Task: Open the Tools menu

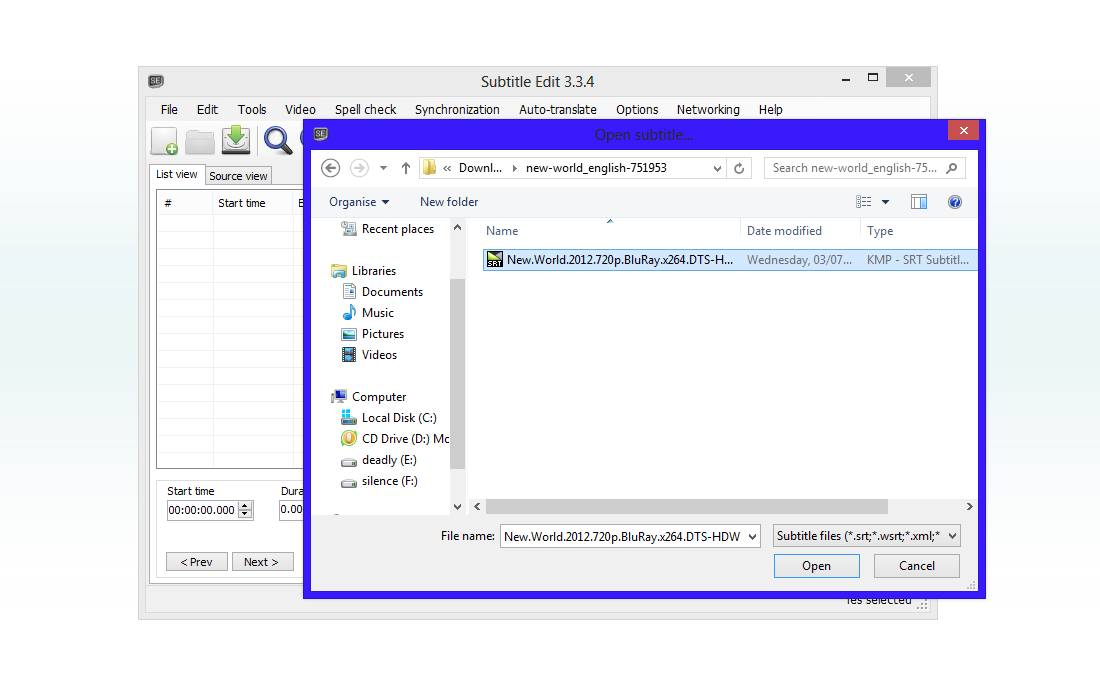Action: pyautogui.click(x=252, y=109)
